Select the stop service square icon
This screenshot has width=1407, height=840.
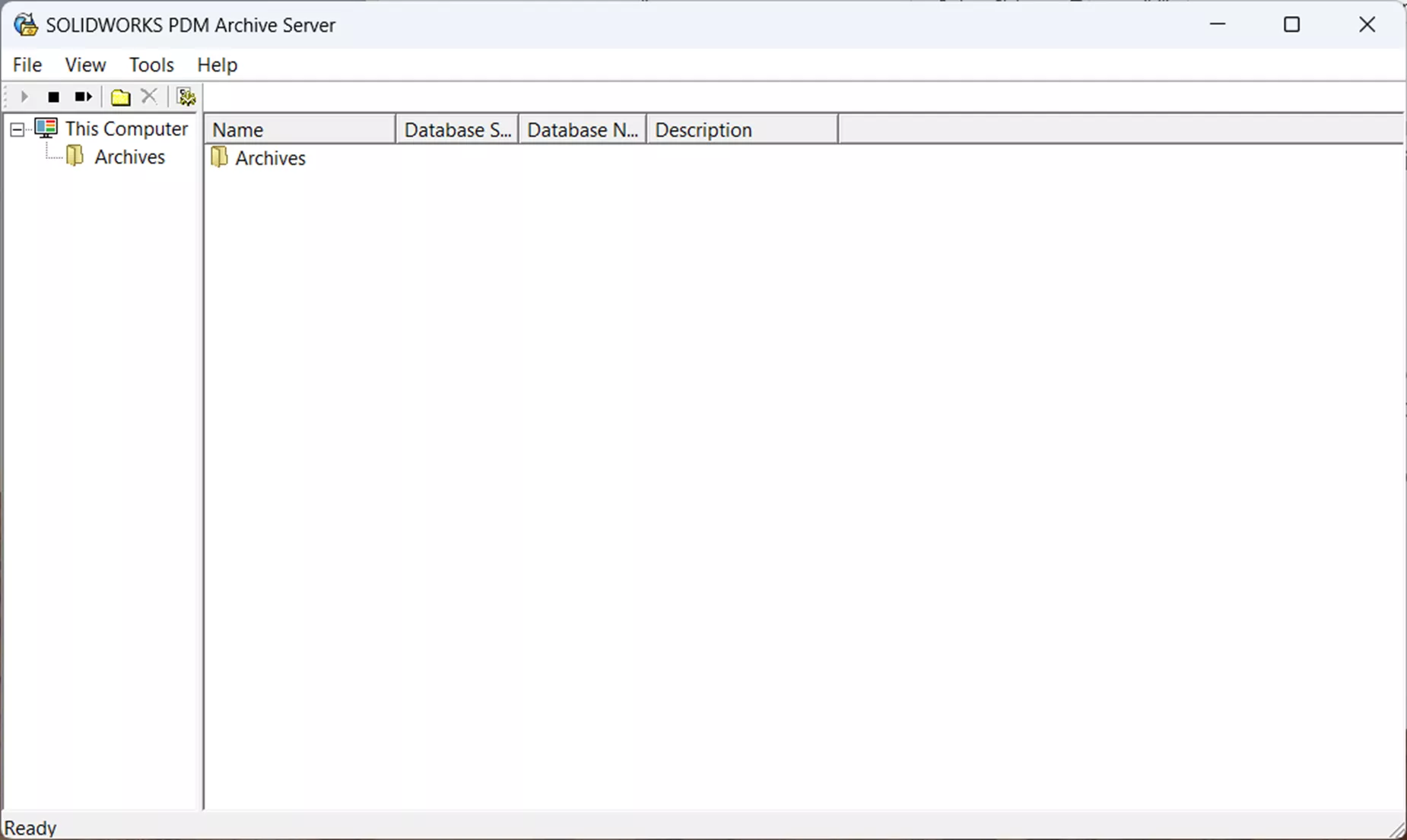click(53, 96)
